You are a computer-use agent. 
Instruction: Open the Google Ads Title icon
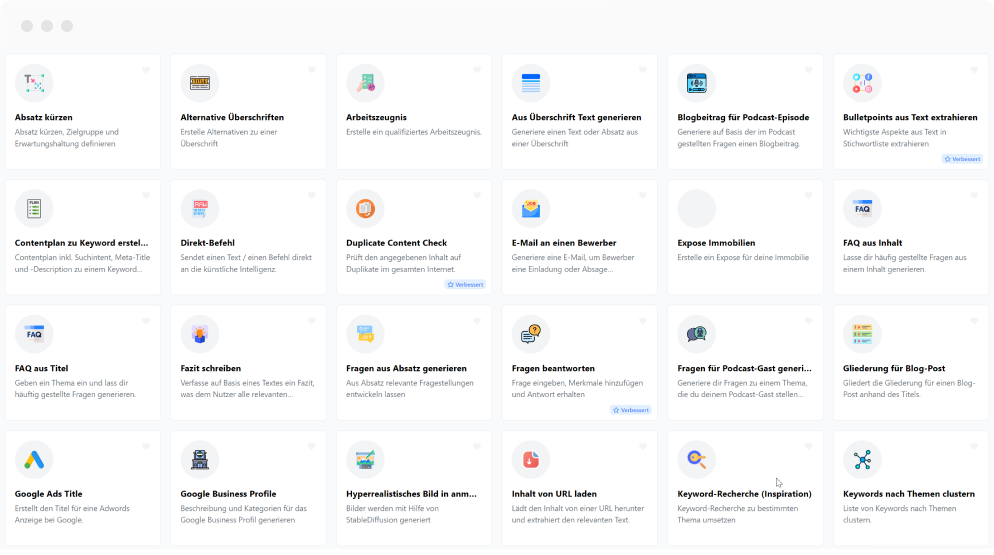pos(34,460)
